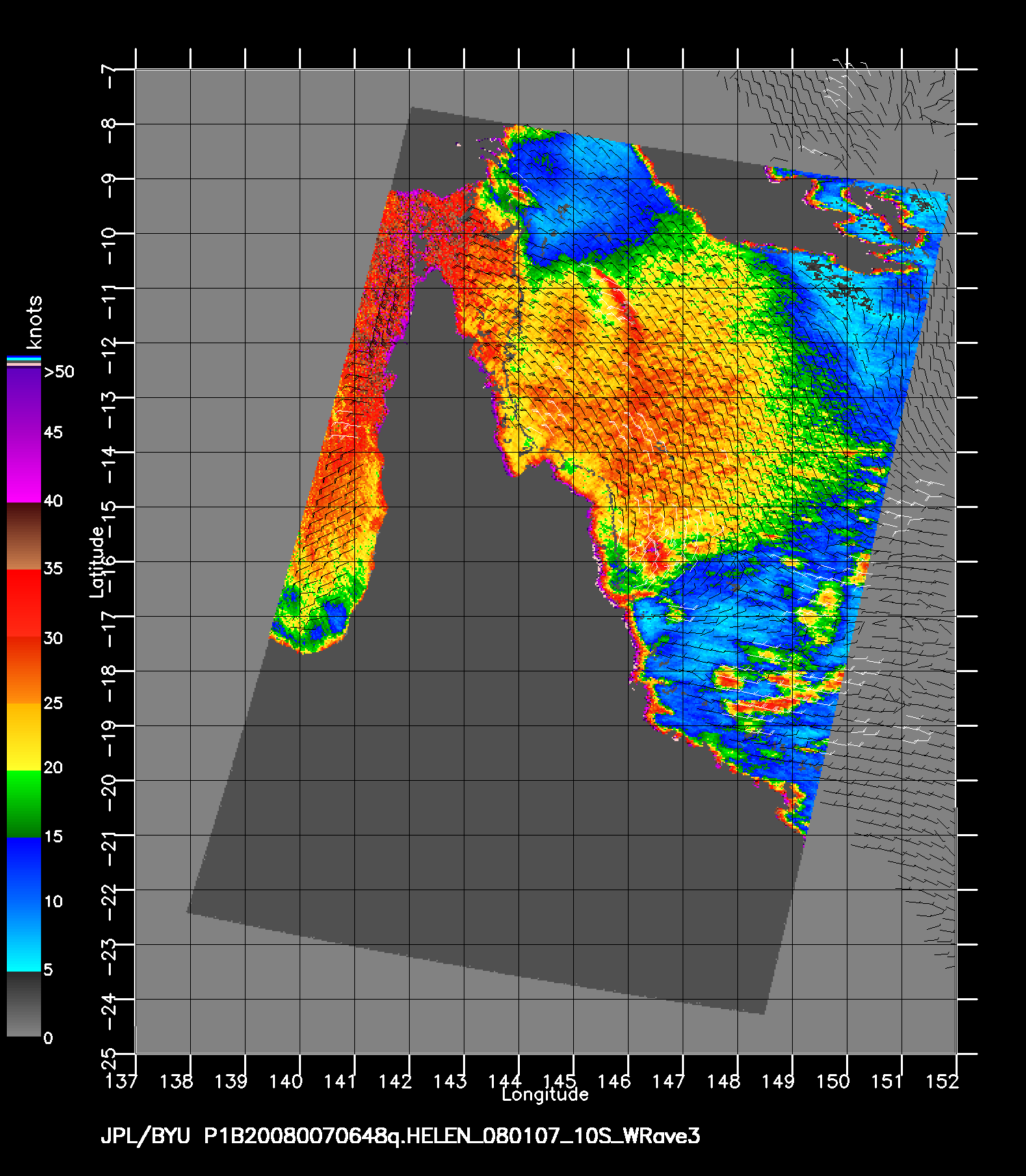
Task: Select the '147' longitude tick label
Action: coord(669,1081)
